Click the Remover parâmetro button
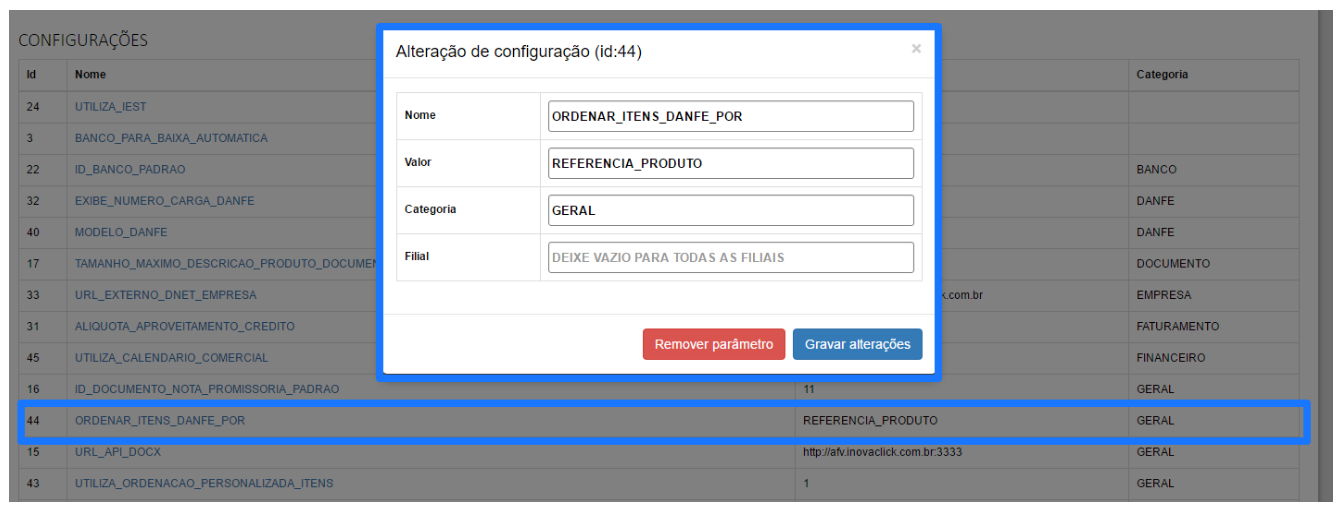 point(713,344)
